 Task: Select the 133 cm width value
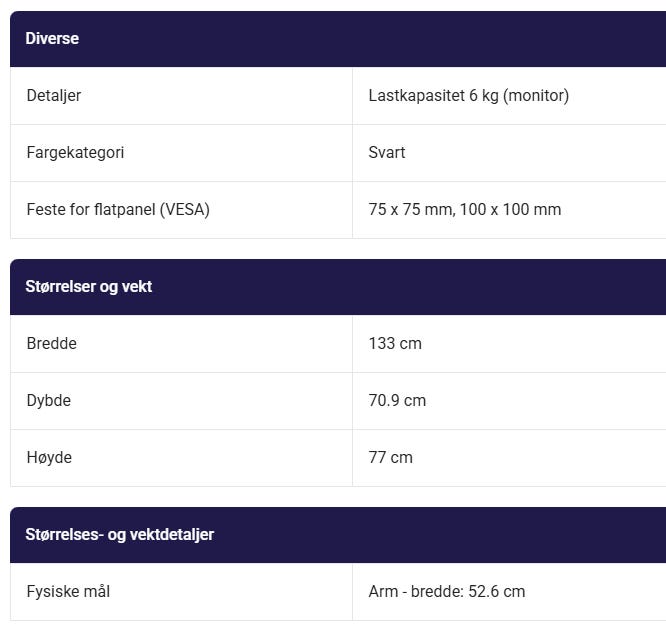click(395, 344)
